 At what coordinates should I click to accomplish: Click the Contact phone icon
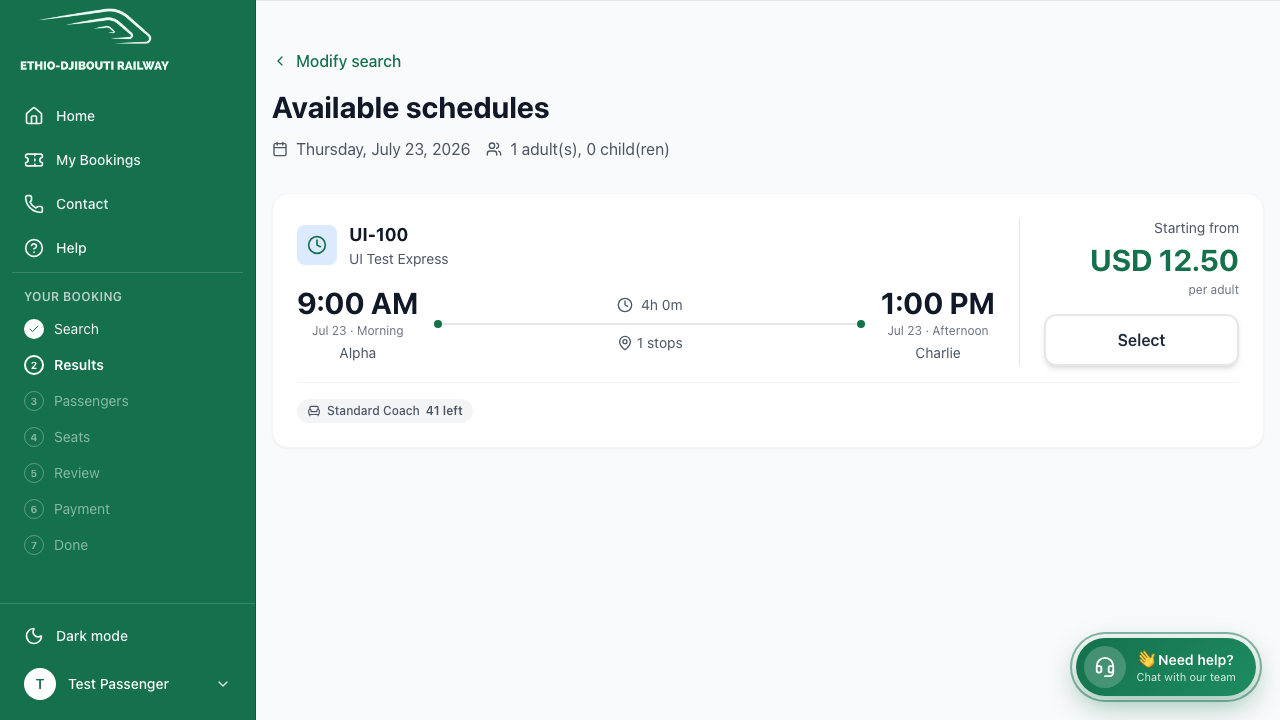coord(34,204)
